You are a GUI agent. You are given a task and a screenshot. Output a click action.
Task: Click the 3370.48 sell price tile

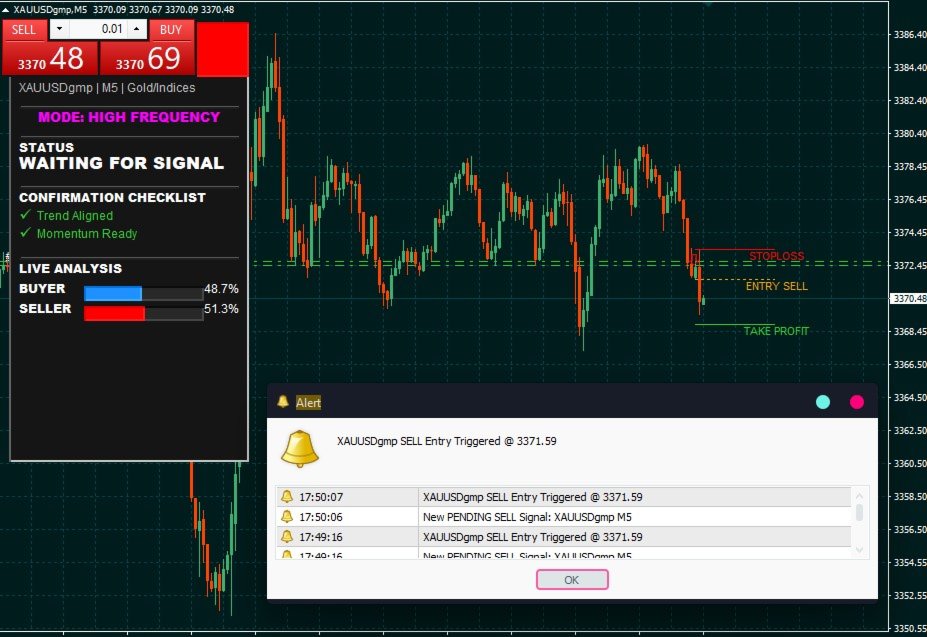pos(50,59)
